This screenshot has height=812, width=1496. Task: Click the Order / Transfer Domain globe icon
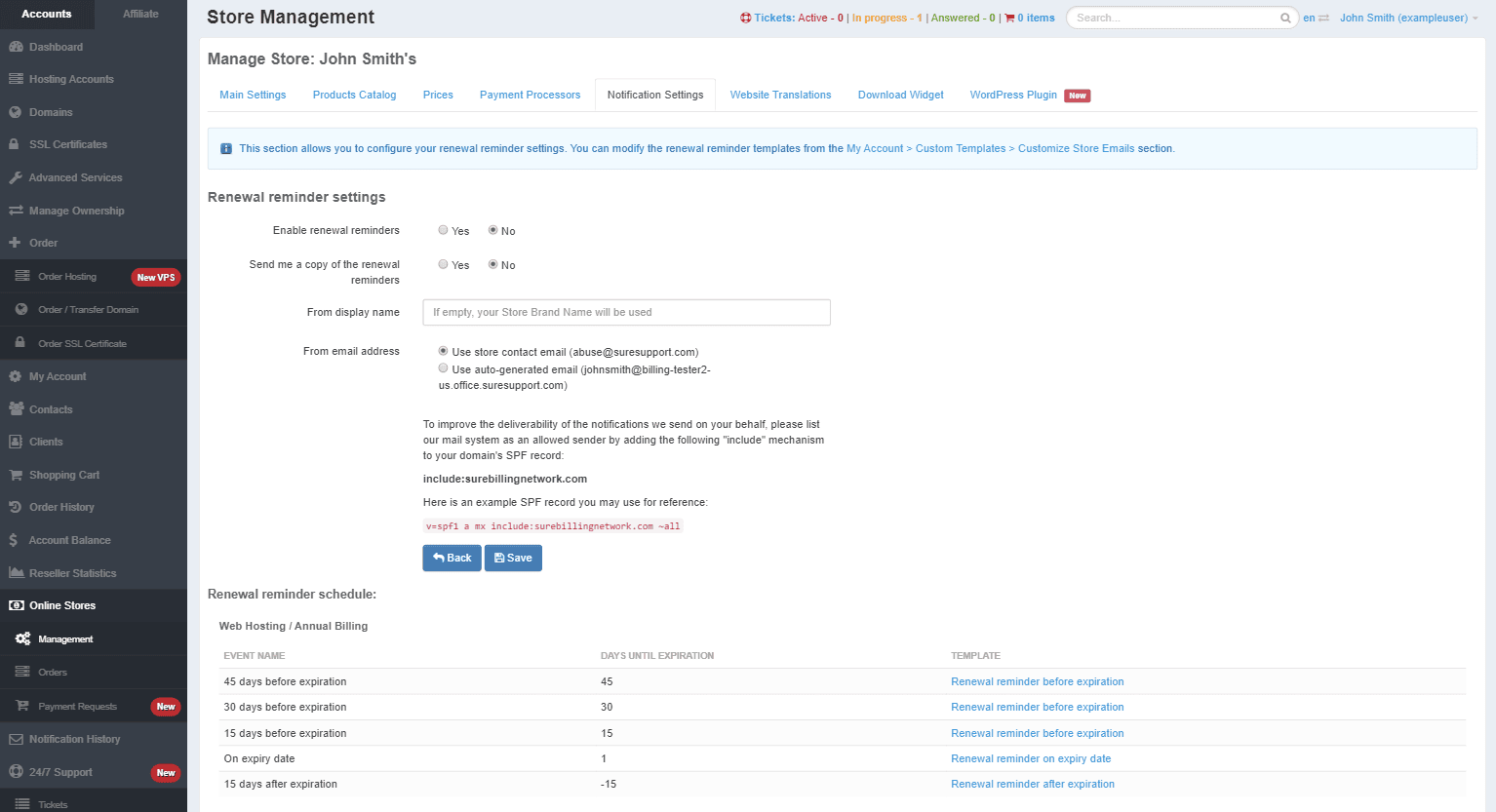(x=21, y=310)
